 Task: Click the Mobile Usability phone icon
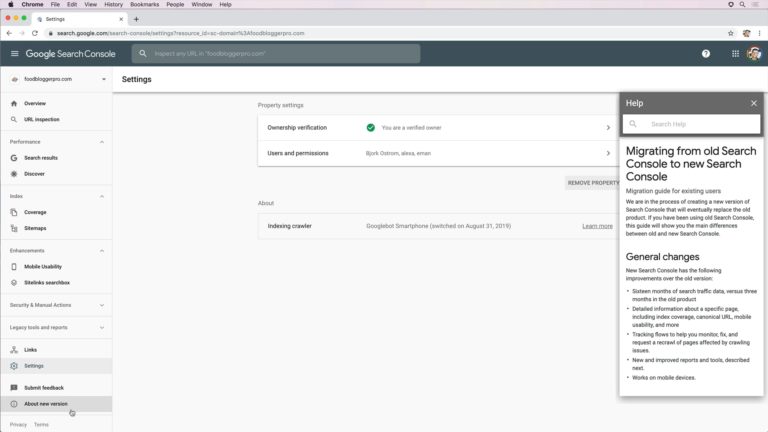pyautogui.click(x=14, y=266)
